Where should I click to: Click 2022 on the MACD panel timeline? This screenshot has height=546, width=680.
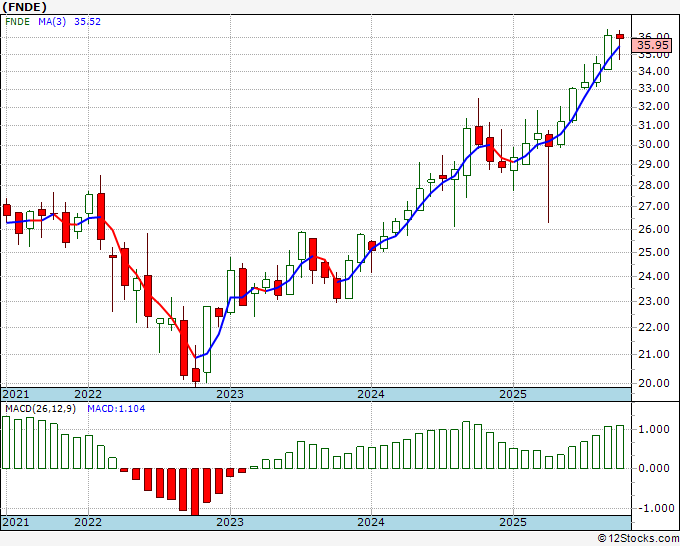[x=88, y=522]
